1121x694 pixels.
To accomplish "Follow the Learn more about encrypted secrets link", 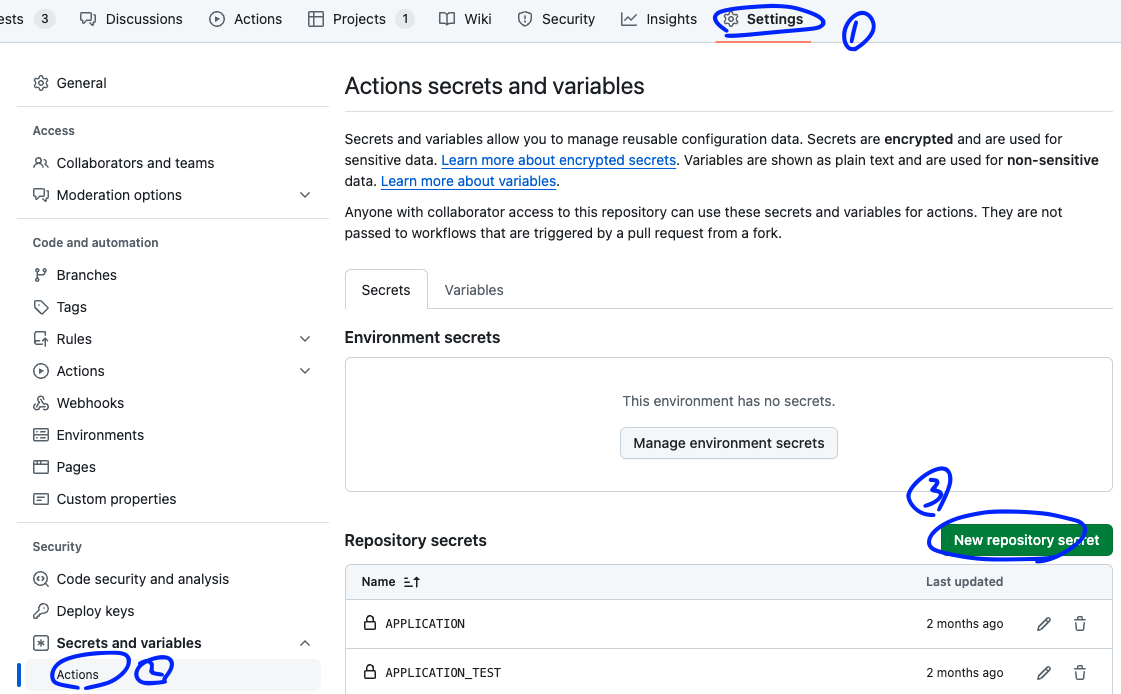I will (x=557, y=160).
